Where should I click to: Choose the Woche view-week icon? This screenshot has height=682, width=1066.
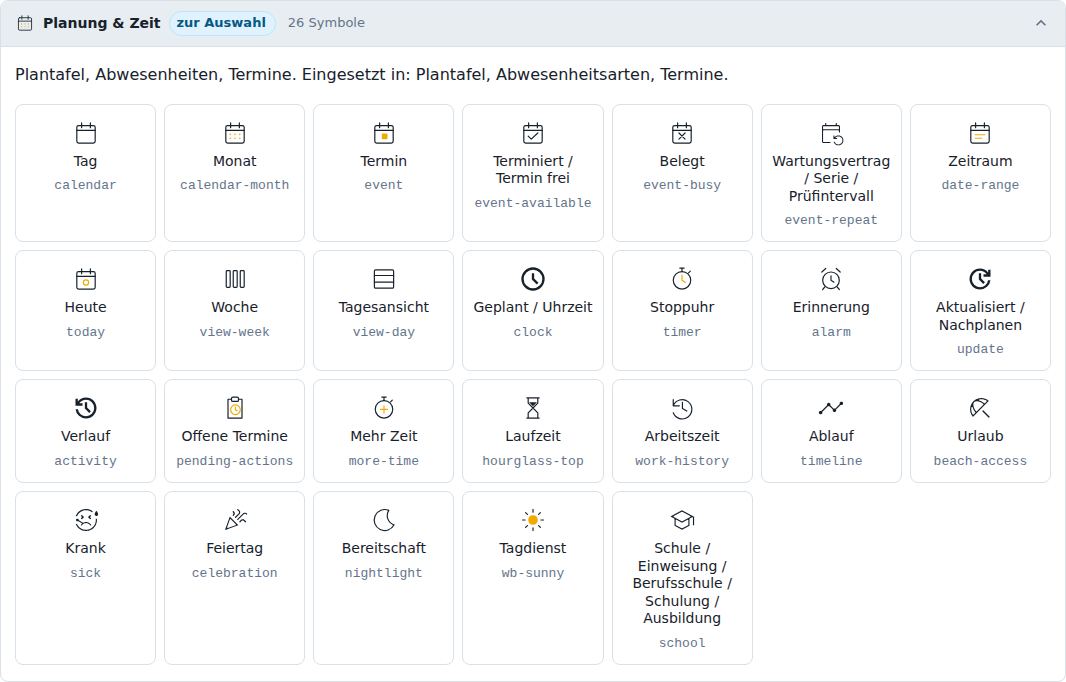(235, 279)
